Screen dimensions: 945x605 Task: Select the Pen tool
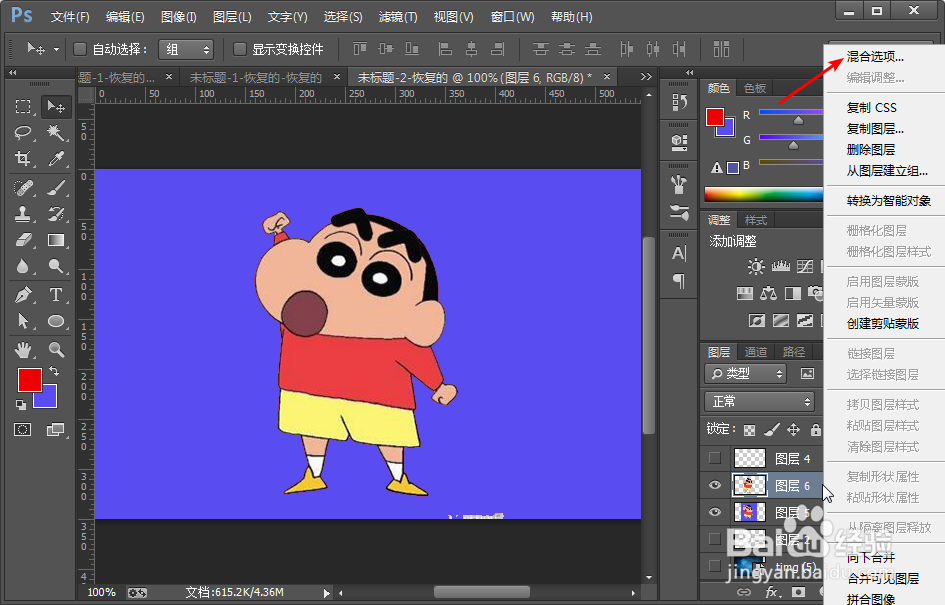[x=23, y=295]
